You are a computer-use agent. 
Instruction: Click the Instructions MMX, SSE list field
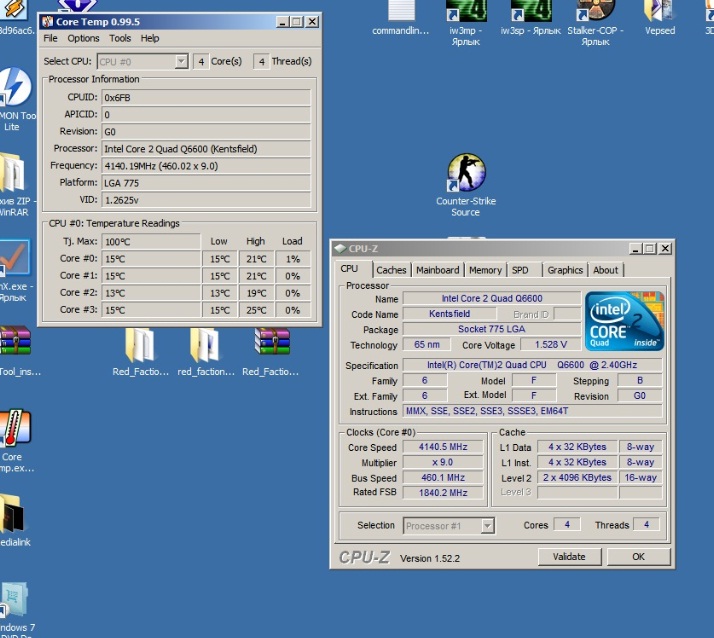tap(532, 411)
